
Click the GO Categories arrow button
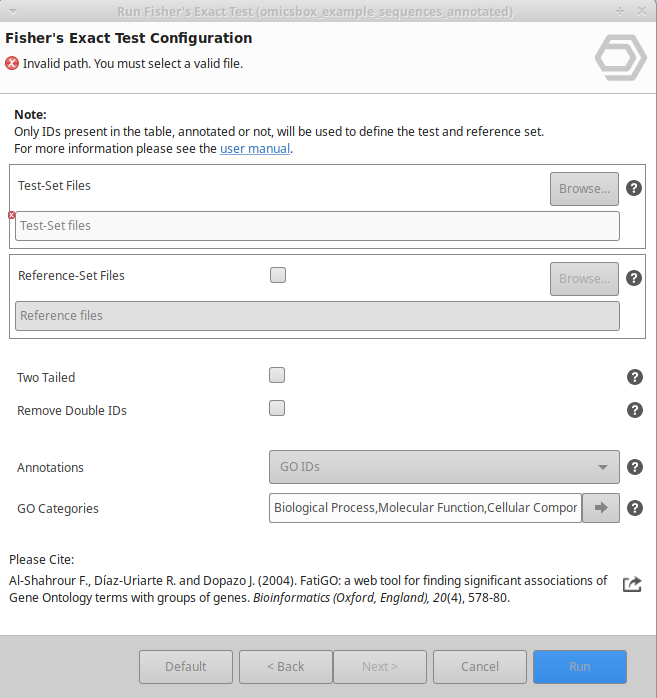click(x=601, y=508)
